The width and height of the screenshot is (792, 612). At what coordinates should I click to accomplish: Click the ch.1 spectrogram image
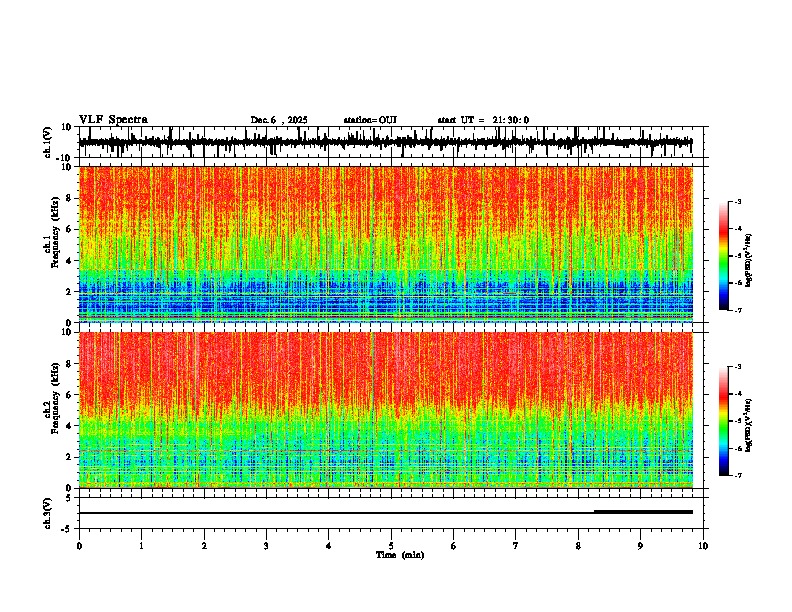385,244
